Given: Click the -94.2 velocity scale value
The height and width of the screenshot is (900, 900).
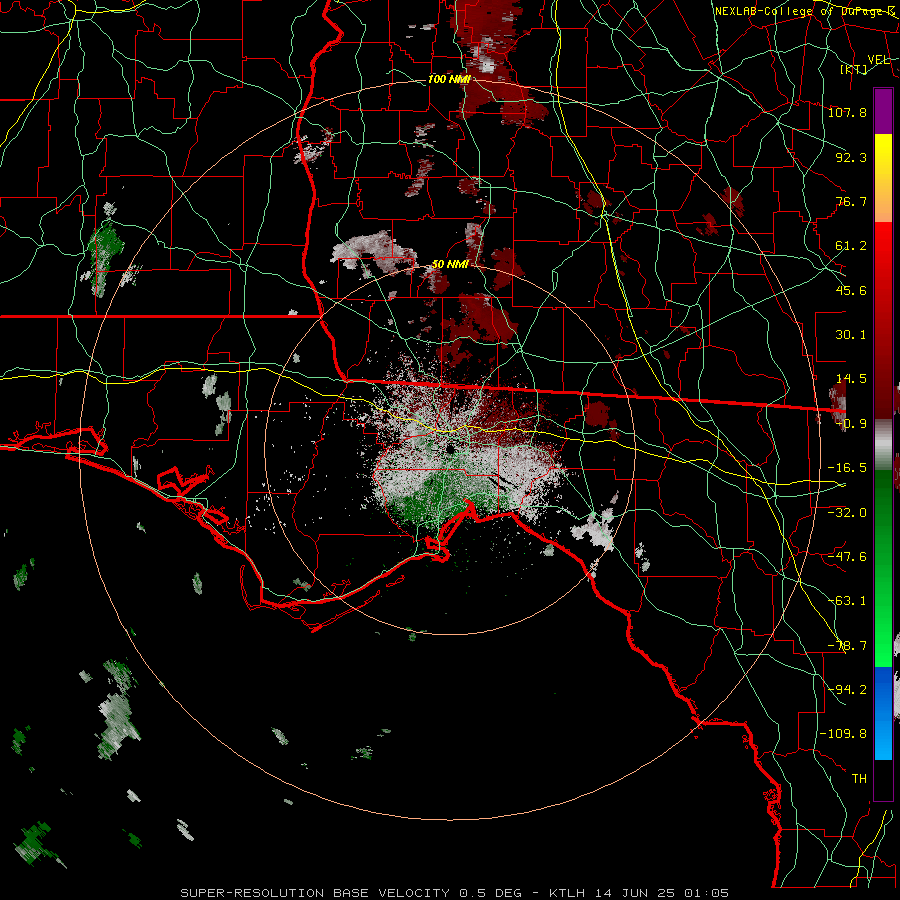Looking at the screenshot, I should (x=847, y=690).
